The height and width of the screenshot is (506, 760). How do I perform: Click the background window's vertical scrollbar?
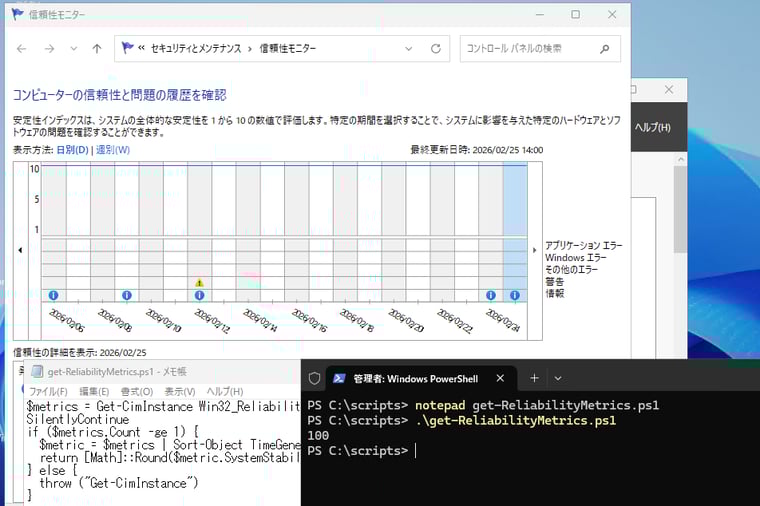click(x=680, y=208)
